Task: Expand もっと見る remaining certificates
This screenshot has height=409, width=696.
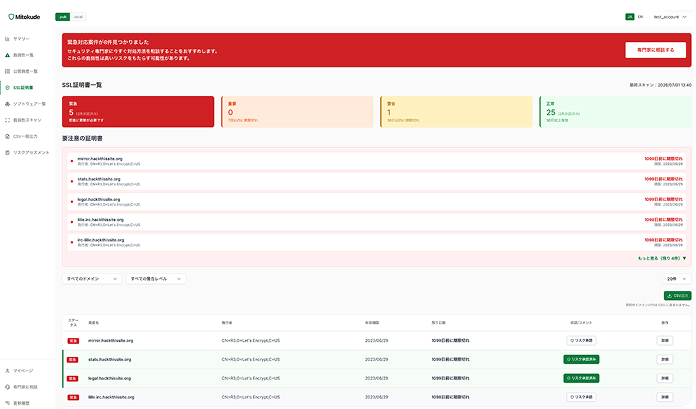Action: [662, 258]
